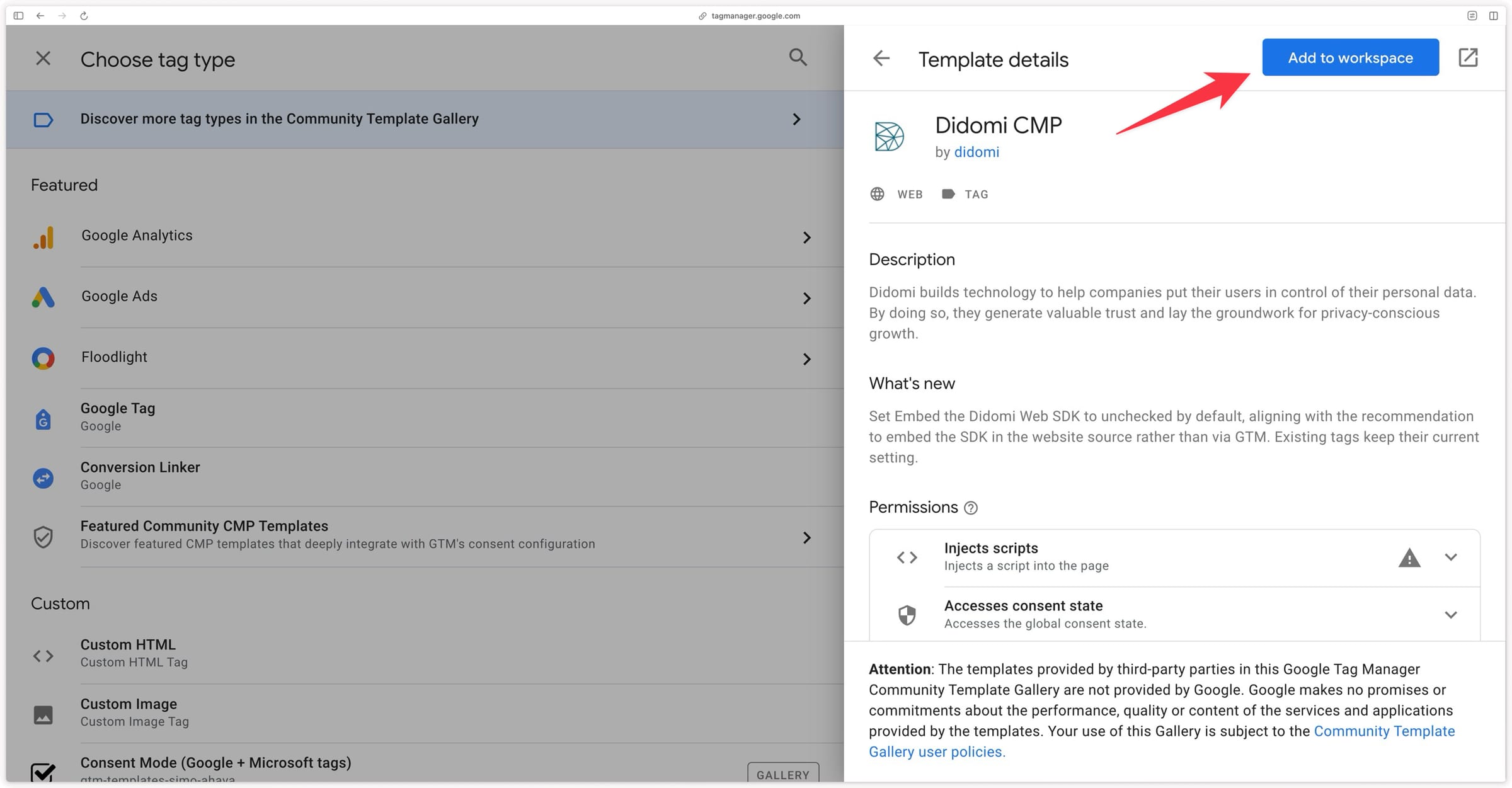Open Community Template Gallery user policies link

(1162, 741)
